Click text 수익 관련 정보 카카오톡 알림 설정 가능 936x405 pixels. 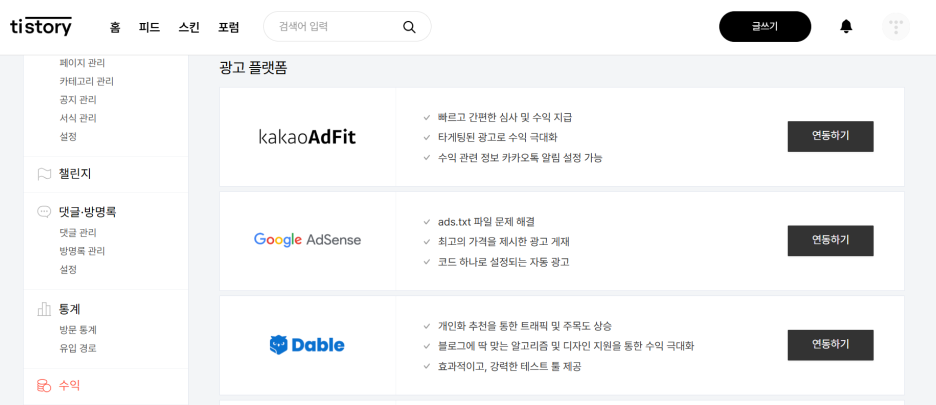coord(520,158)
